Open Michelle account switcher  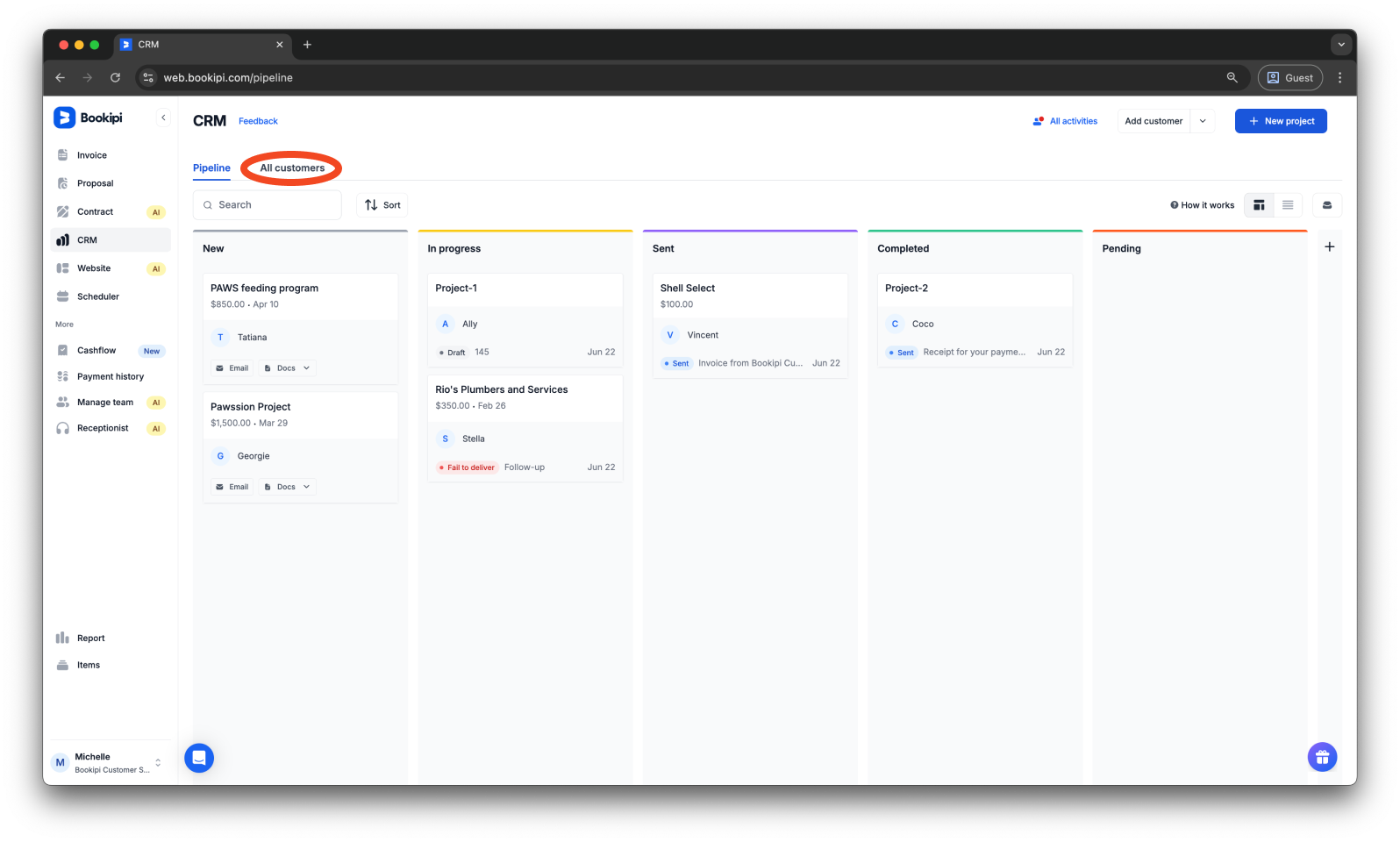[x=107, y=762]
